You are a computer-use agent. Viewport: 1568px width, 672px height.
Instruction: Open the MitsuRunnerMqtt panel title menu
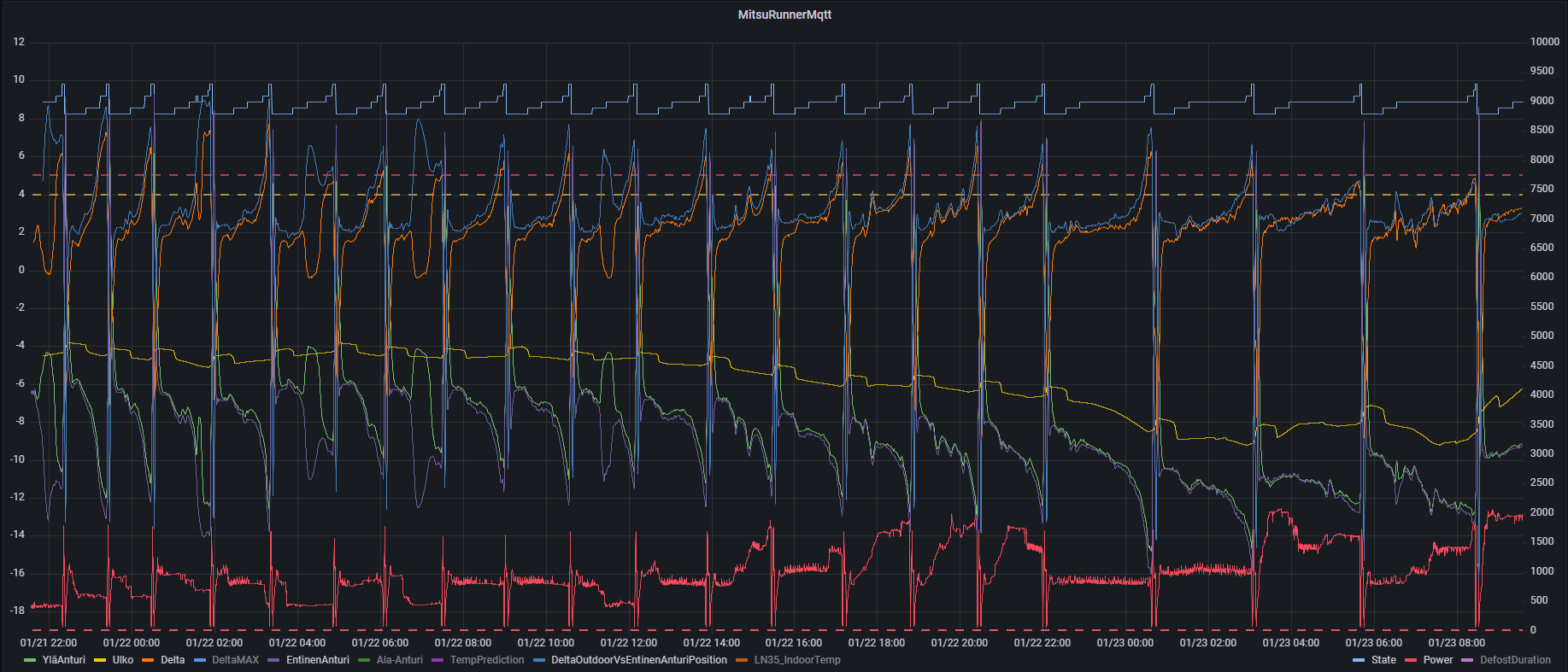pyautogui.click(x=784, y=15)
